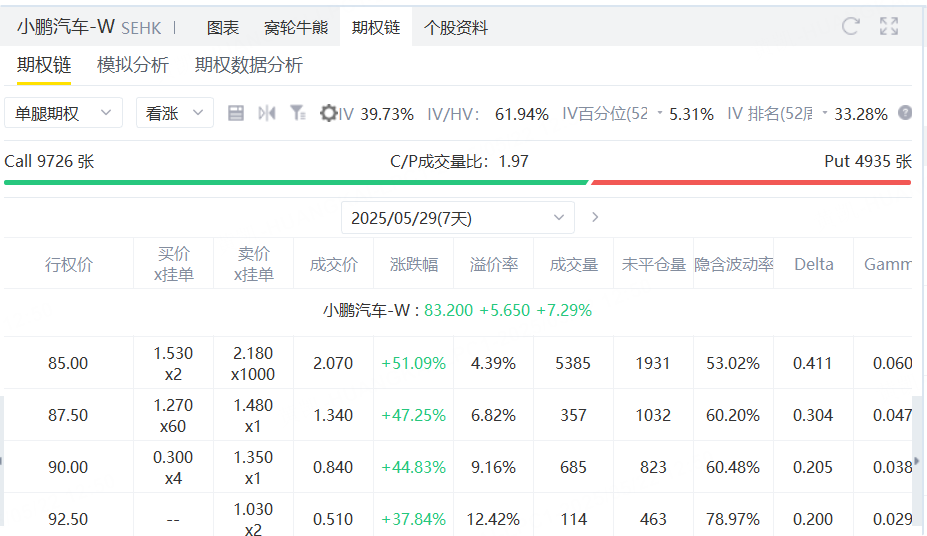This screenshot has height=536, width=927.
Task: Expand the panel to fullscreen
Action: click(x=889, y=26)
